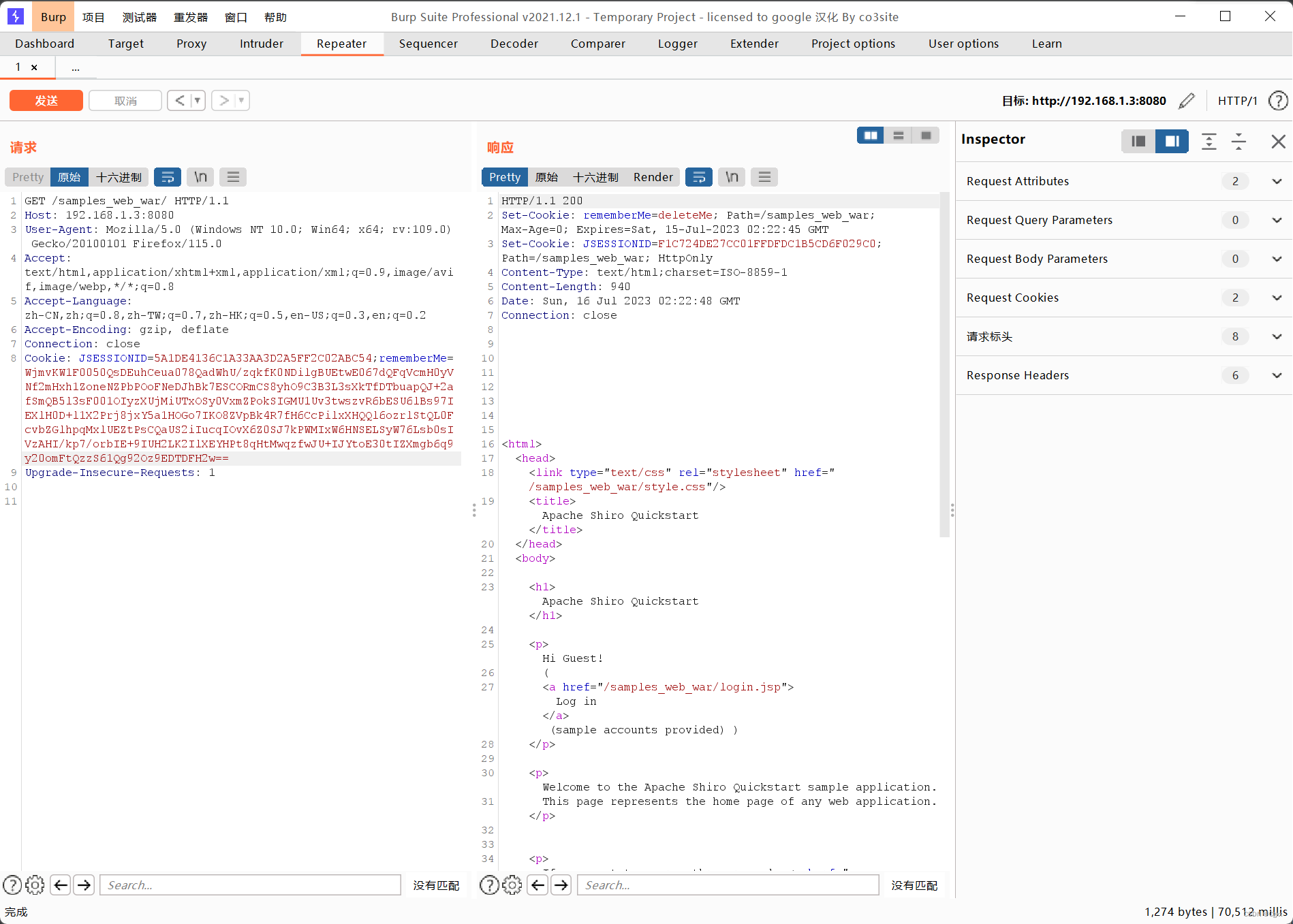Select Pretty view in request panel

28,177
